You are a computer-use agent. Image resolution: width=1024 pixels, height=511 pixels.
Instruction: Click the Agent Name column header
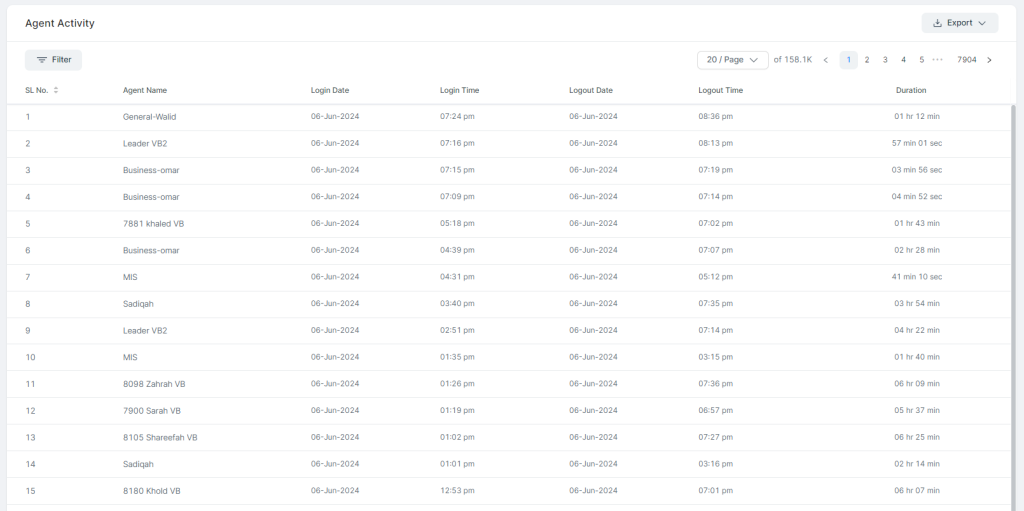click(x=145, y=90)
